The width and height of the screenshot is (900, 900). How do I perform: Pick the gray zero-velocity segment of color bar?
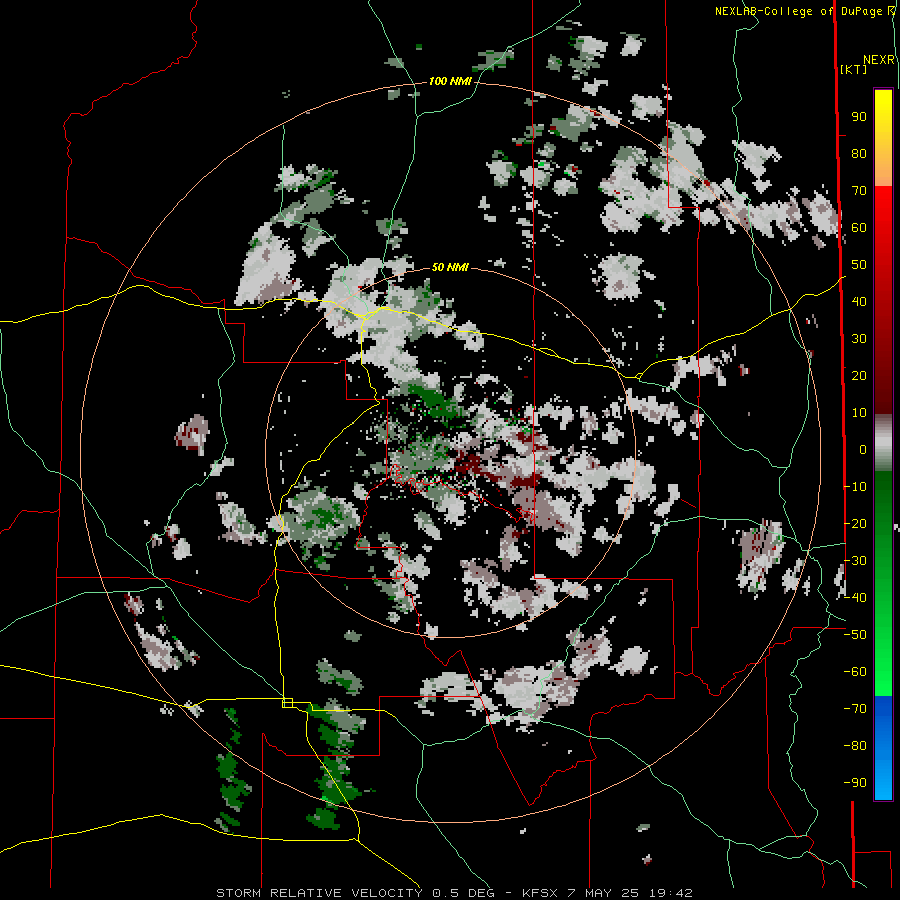tap(883, 443)
